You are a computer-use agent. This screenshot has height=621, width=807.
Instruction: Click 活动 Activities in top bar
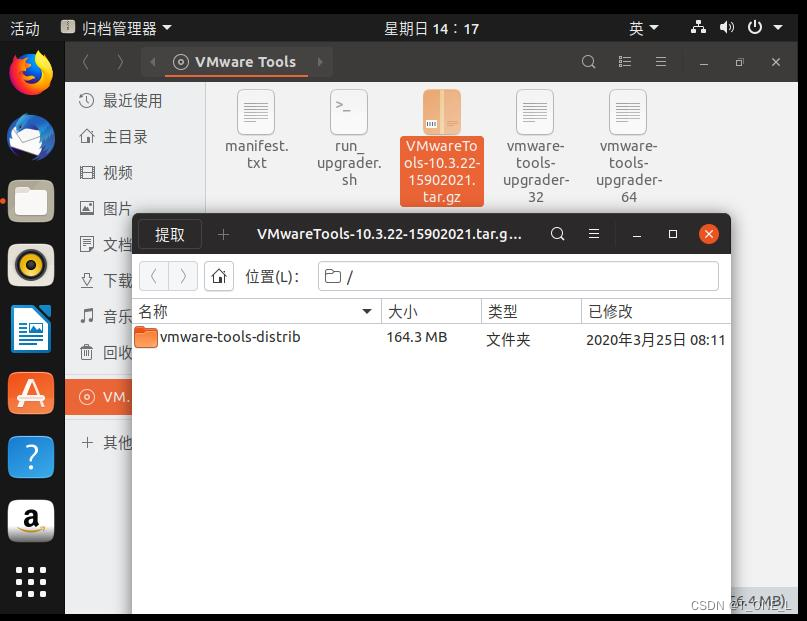pos(25,28)
